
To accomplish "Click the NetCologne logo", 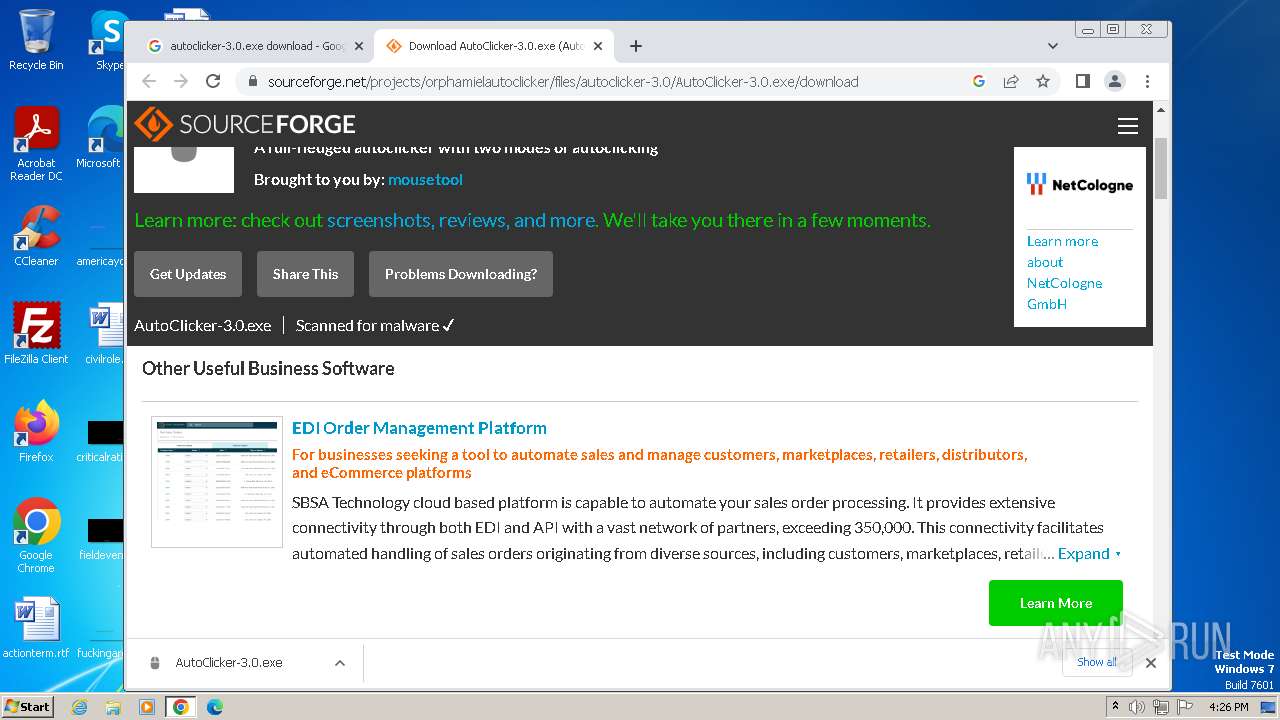I will [1080, 185].
